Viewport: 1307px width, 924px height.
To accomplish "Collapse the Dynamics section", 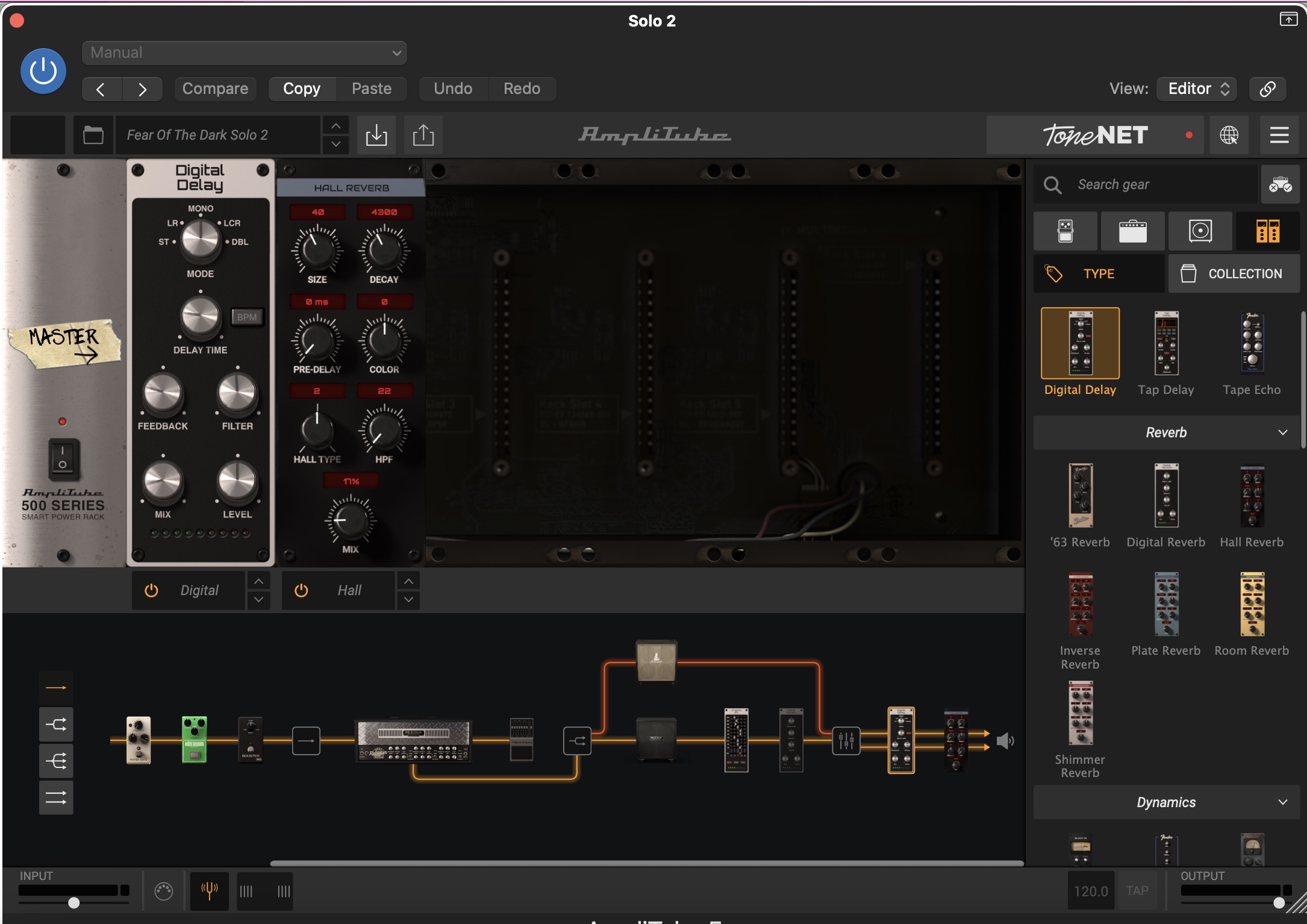I will (1166, 802).
